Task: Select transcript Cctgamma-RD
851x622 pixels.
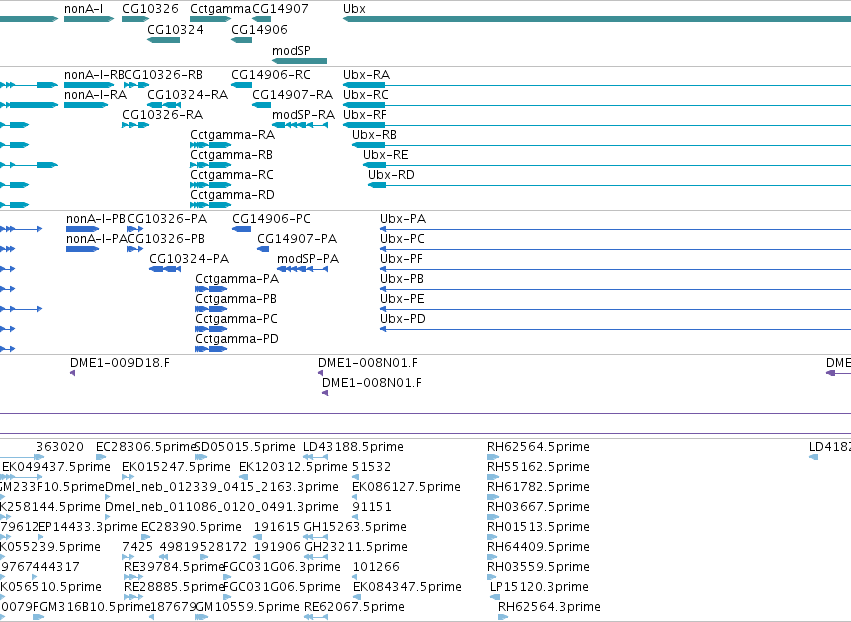Action: pyautogui.click(x=232, y=194)
